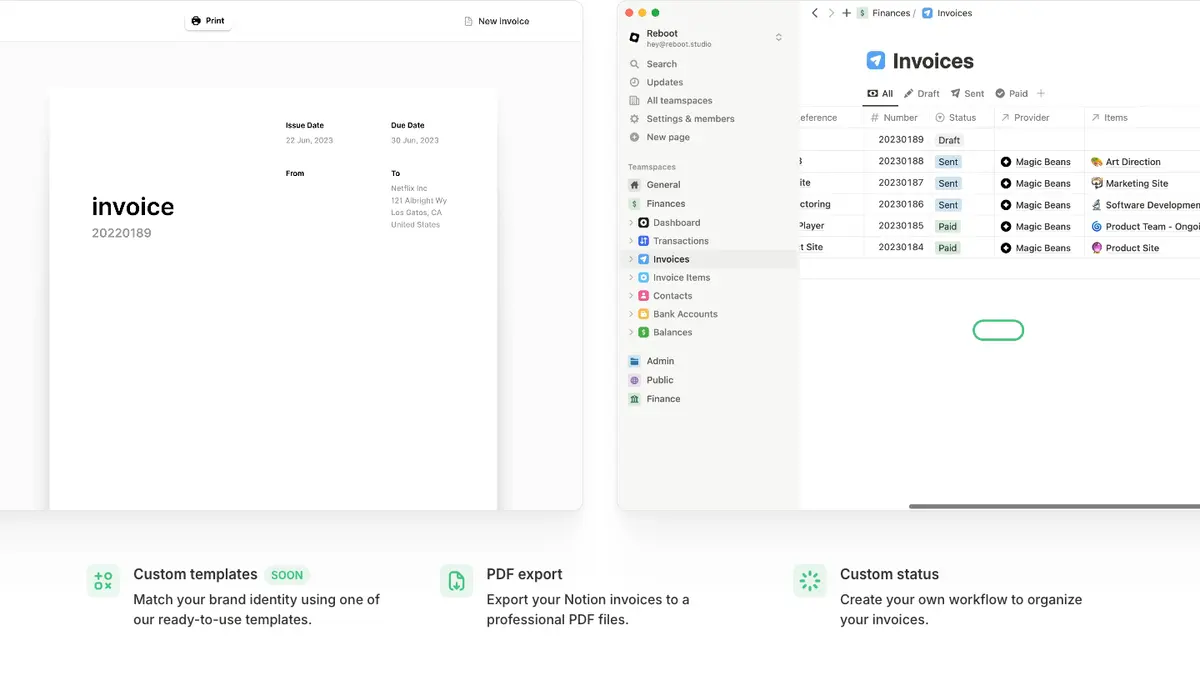
Task: Click the All teamspaces icon
Action: [x=634, y=100]
